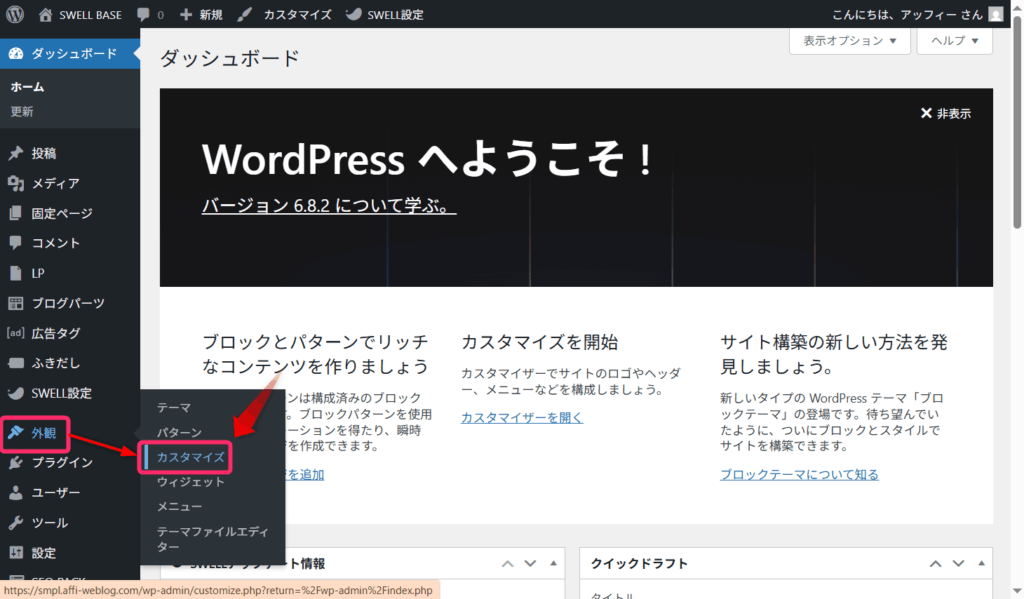Open the SWELL BASE home icon

coord(45,14)
